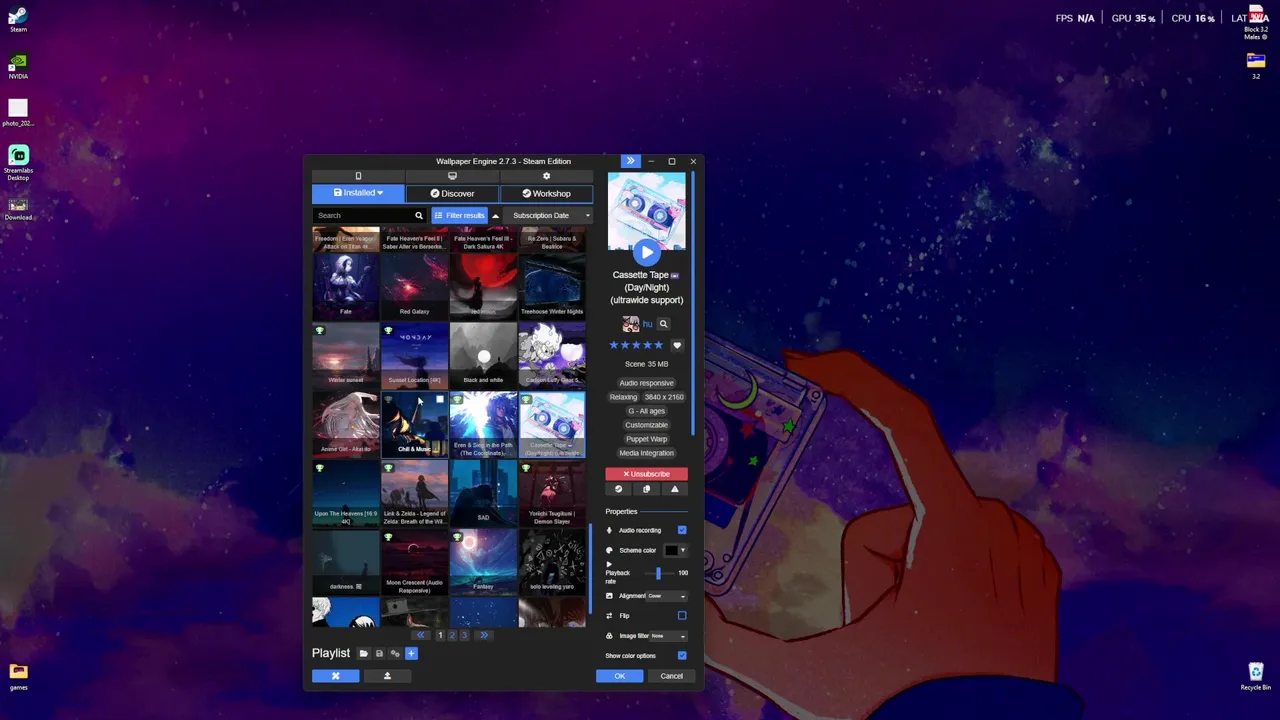Open Alignment Cover dropdown
The image size is (1280, 720).
667,596
